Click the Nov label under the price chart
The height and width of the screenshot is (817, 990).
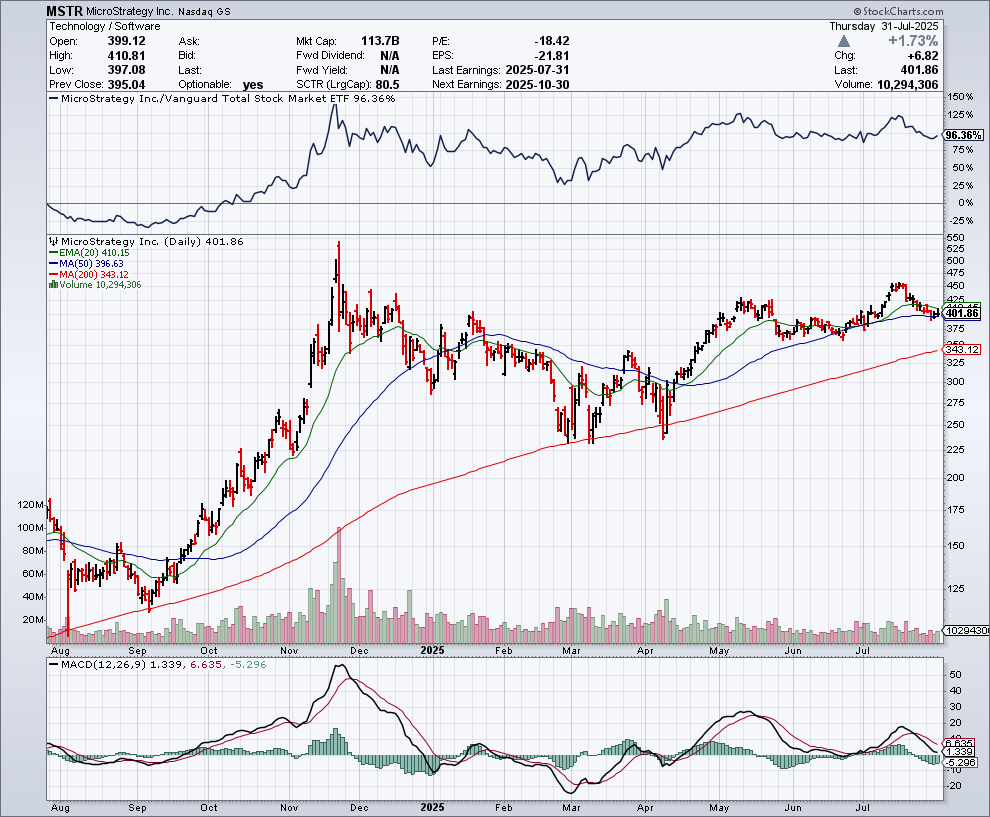(289, 650)
